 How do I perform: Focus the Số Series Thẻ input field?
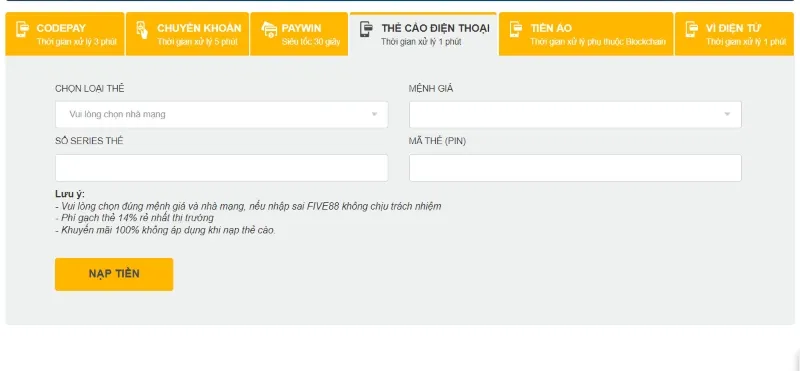[221, 168]
